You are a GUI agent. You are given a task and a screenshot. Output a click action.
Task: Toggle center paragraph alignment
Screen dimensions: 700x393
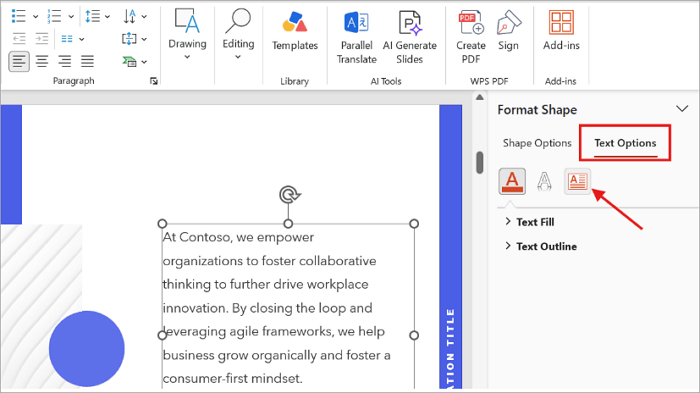(42, 61)
